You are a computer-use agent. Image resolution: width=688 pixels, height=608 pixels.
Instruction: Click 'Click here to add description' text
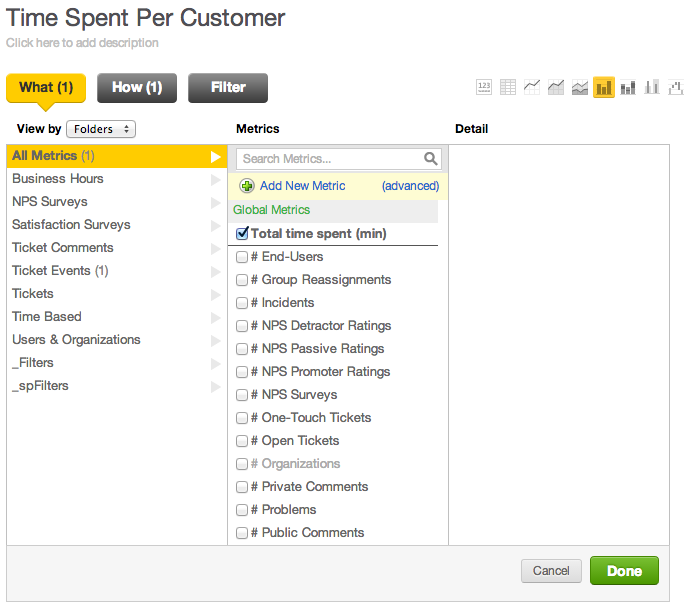[x=82, y=43]
